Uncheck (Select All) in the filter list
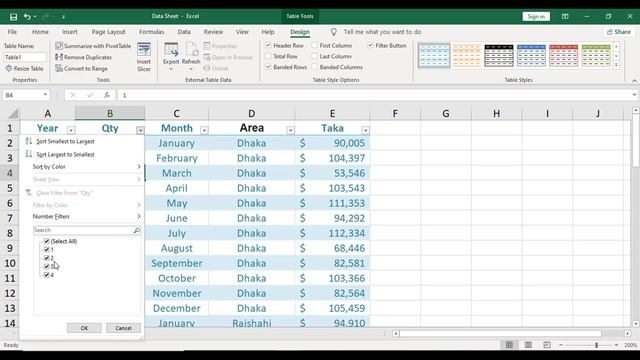The width and height of the screenshot is (640, 360). pyautogui.click(x=47, y=241)
